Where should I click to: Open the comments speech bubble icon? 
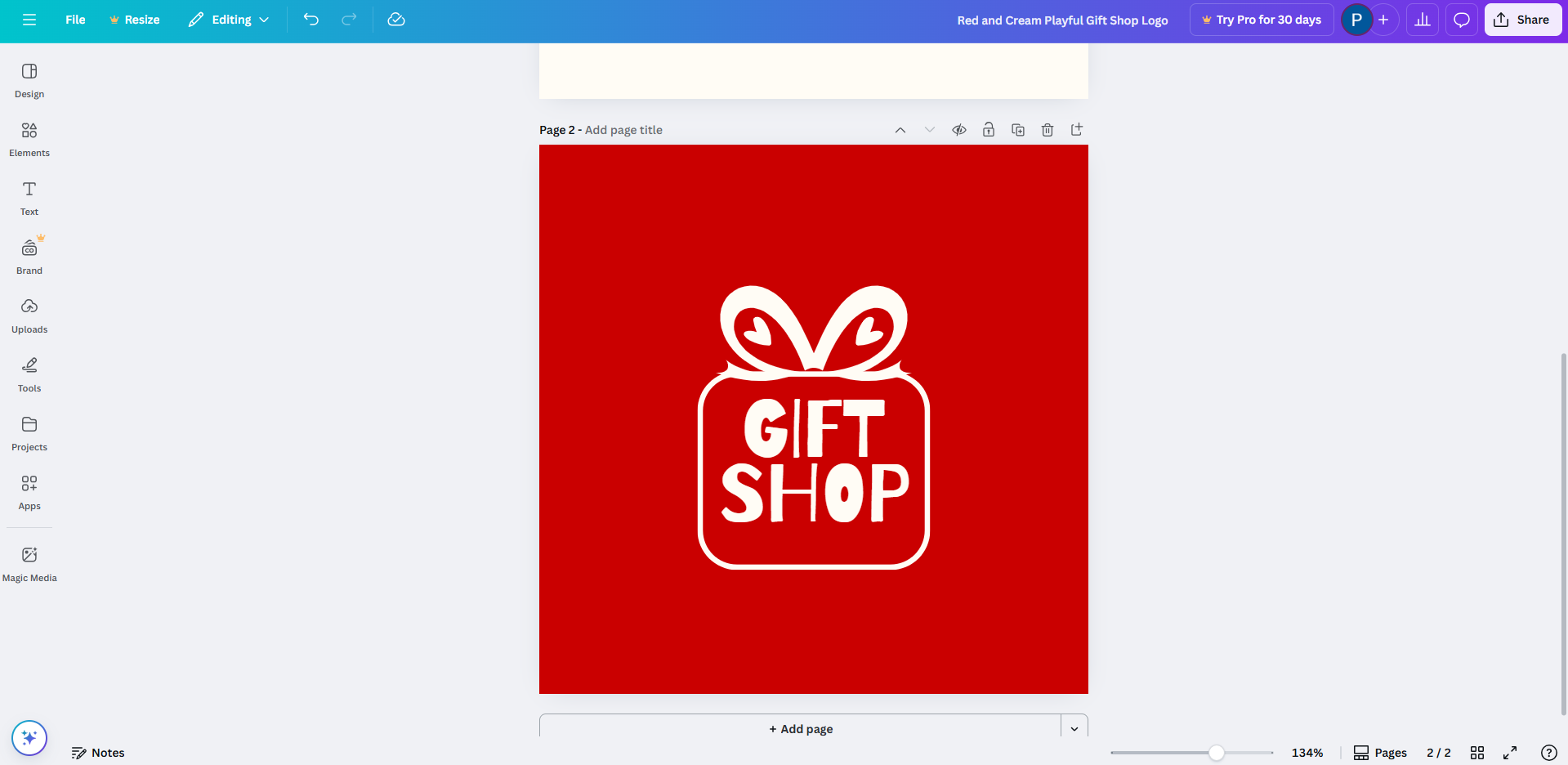click(1462, 20)
